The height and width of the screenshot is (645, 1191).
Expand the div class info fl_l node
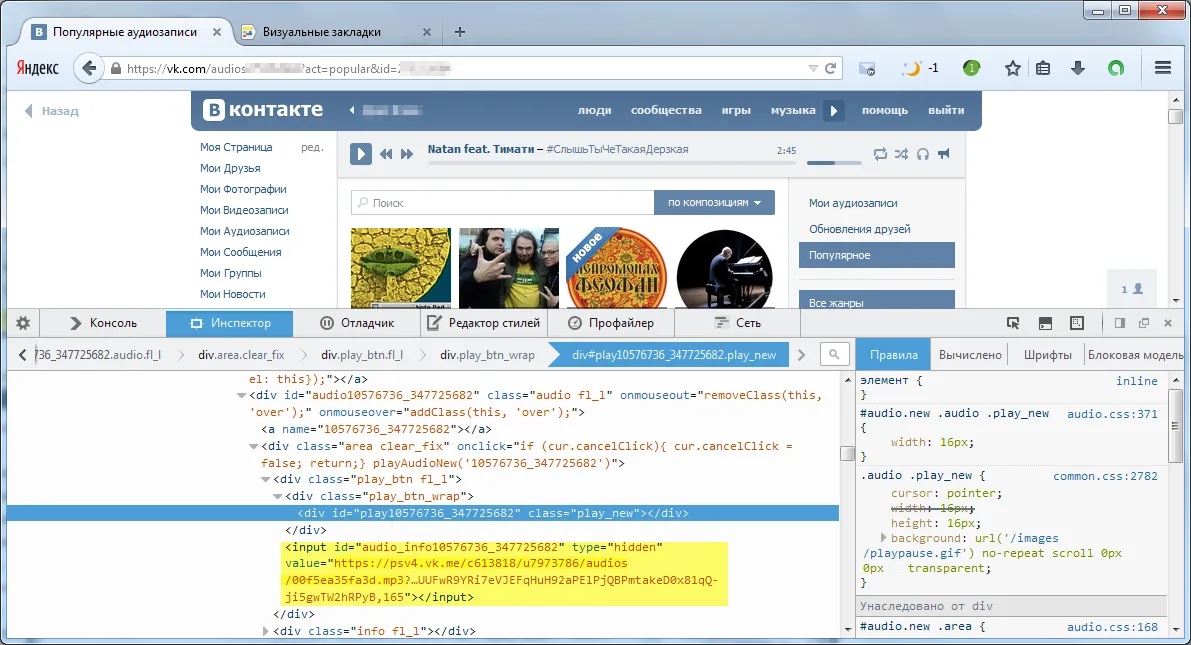point(266,631)
